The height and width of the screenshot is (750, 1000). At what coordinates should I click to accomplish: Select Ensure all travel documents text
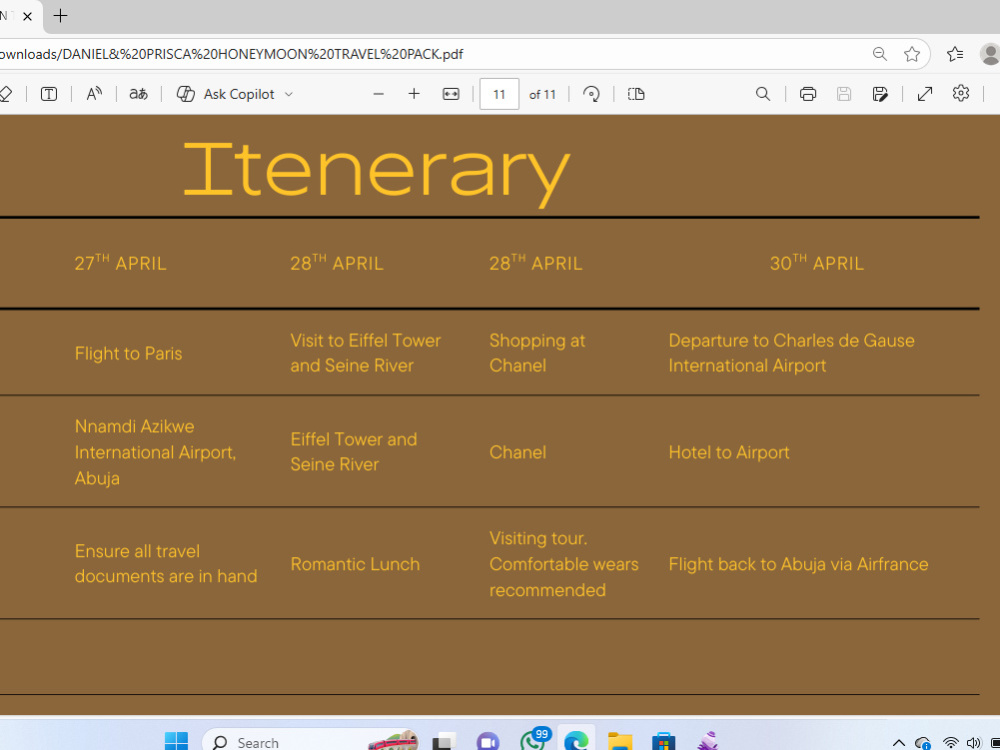pos(166,564)
